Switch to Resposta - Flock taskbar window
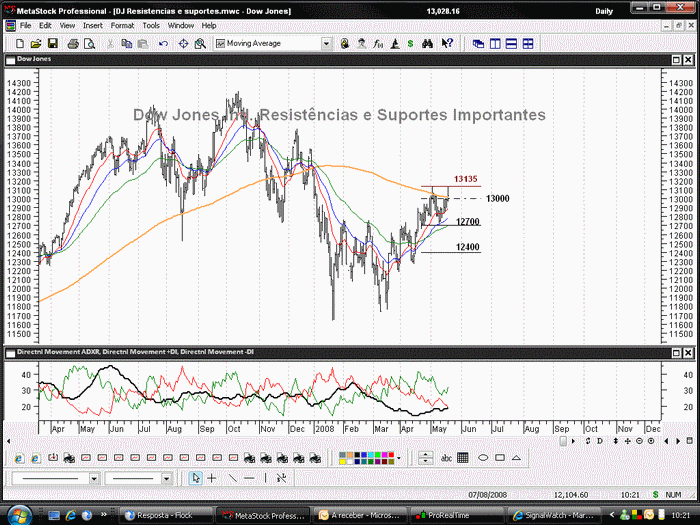Viewport: 700px width, 525px height. [x=165, y=515]
